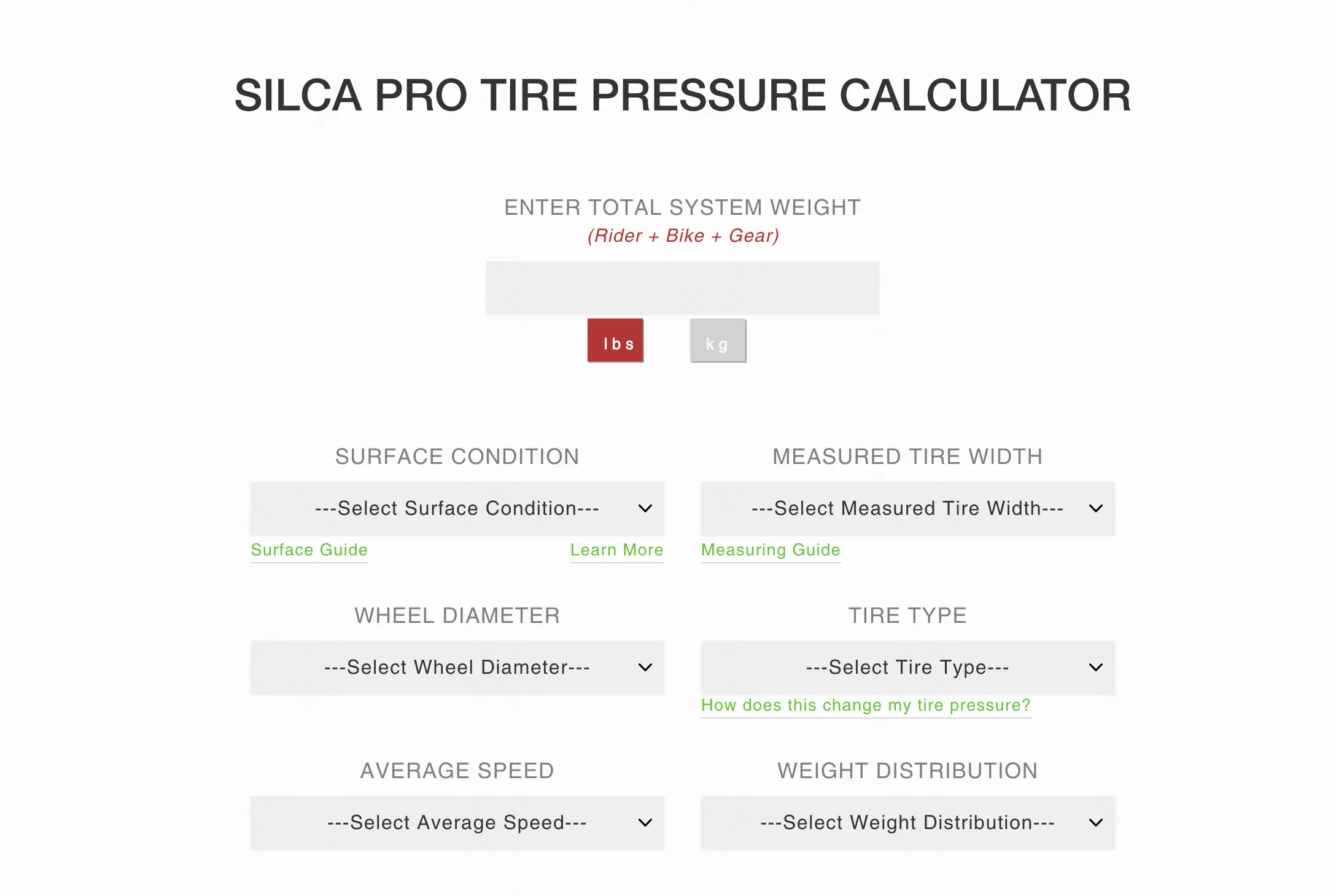Screen dimensions: 1336x896
Task: Click 'How does this change my tire pressure?'
Action: click(866, 705)
